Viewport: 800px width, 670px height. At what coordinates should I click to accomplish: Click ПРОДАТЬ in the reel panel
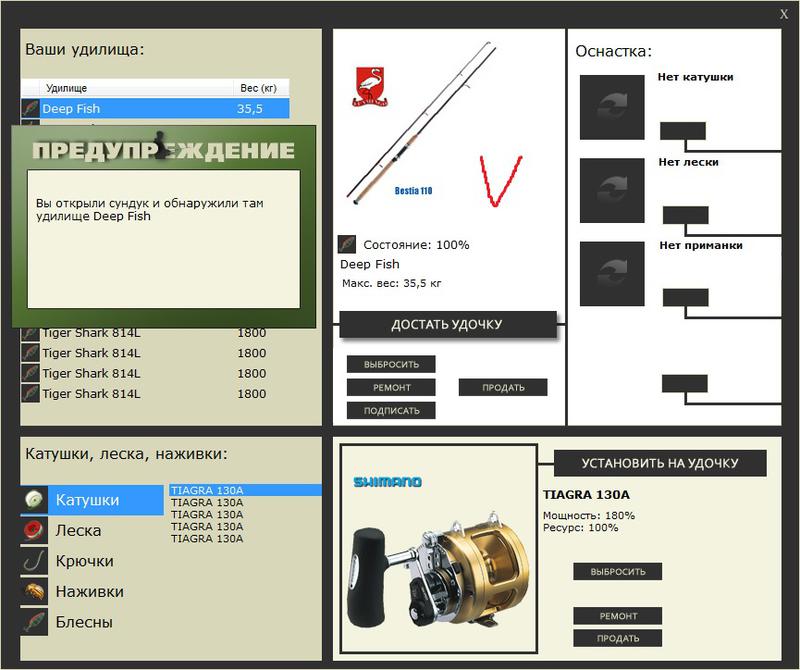pyautogui.click(x=618, y=638)
